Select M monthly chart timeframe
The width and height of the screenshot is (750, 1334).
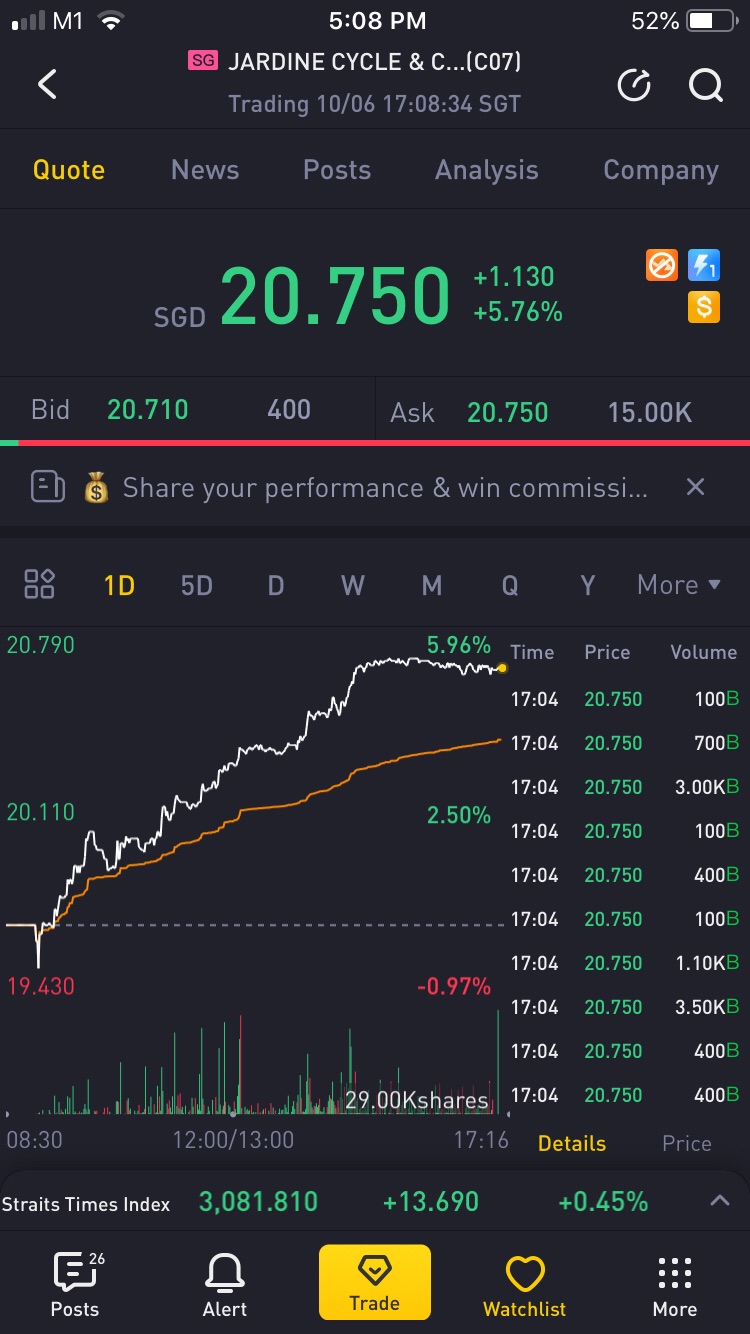click(x=431, y=585)
